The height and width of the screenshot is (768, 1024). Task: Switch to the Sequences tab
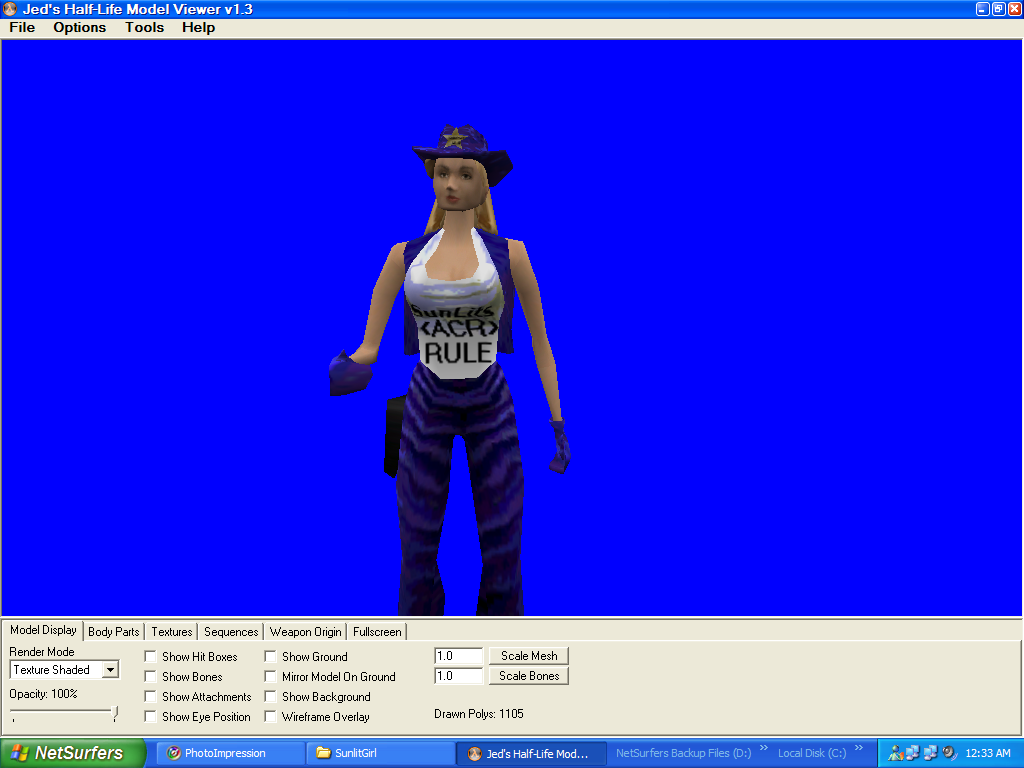pyautogui.click(x=231, y=632)
